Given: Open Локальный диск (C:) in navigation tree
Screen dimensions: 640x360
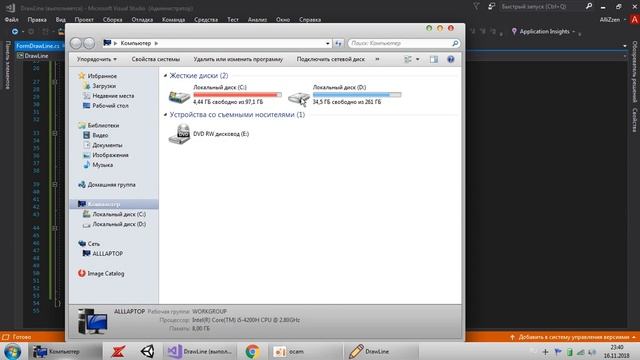Looking at the screenshot, I should click(119, 214).
